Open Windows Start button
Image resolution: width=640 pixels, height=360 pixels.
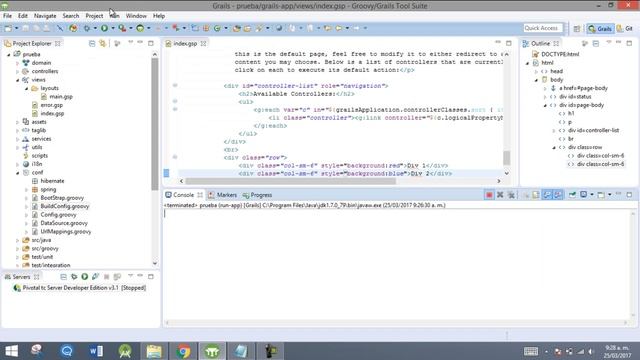(x=11, y=351)
